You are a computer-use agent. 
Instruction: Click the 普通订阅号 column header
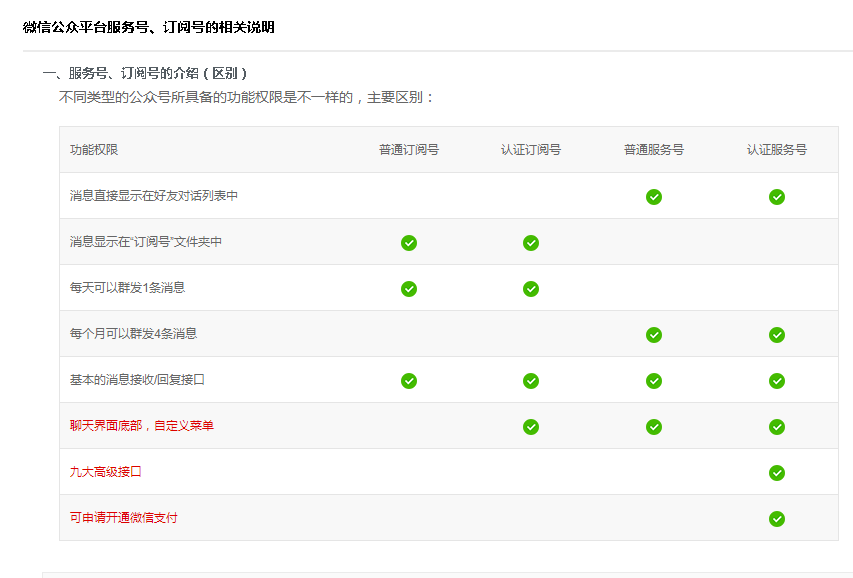coord(409,150)
